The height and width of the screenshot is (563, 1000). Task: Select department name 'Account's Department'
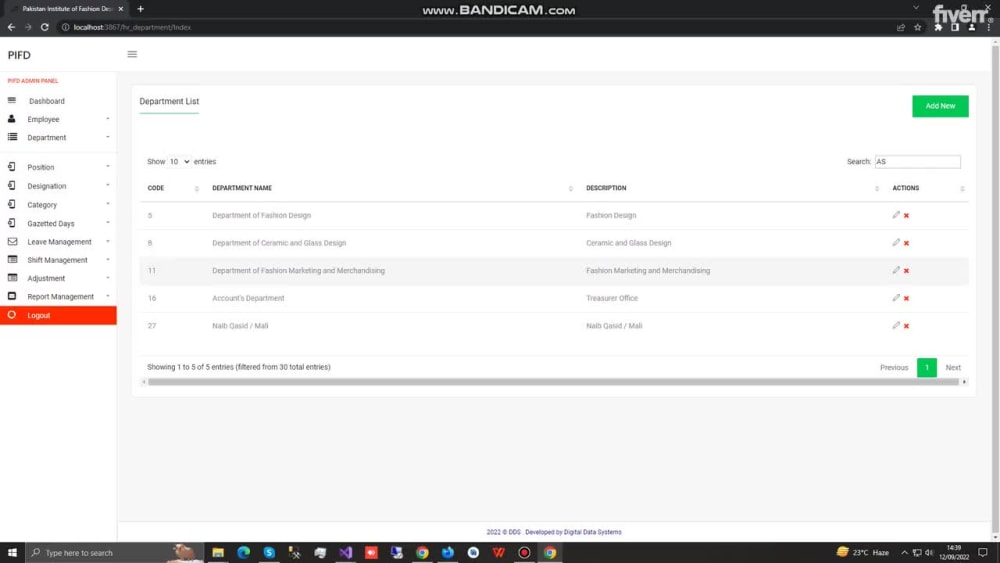coord(248,298)
